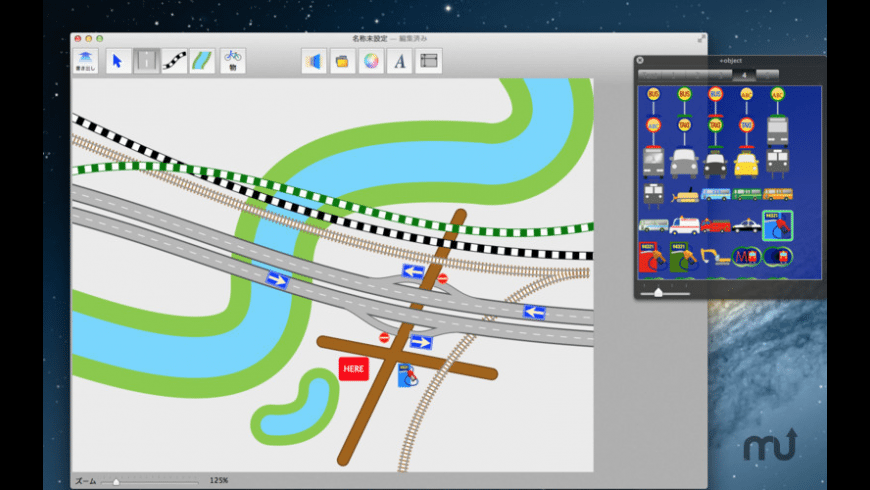Click the export button in the toolbar
This screenshot has width=870, height=490.
pyautogui.click(x=85, y=61)
